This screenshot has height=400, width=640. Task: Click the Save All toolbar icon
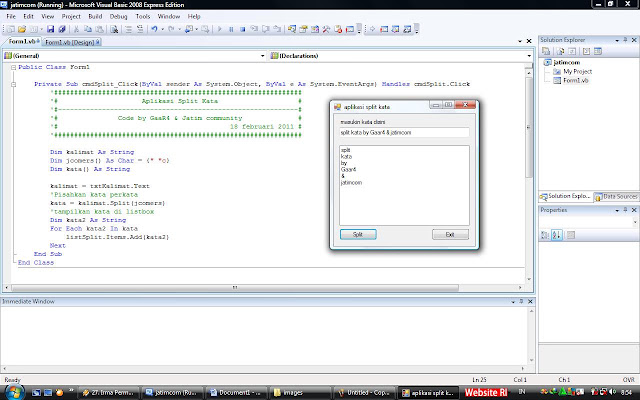point(62,29)
